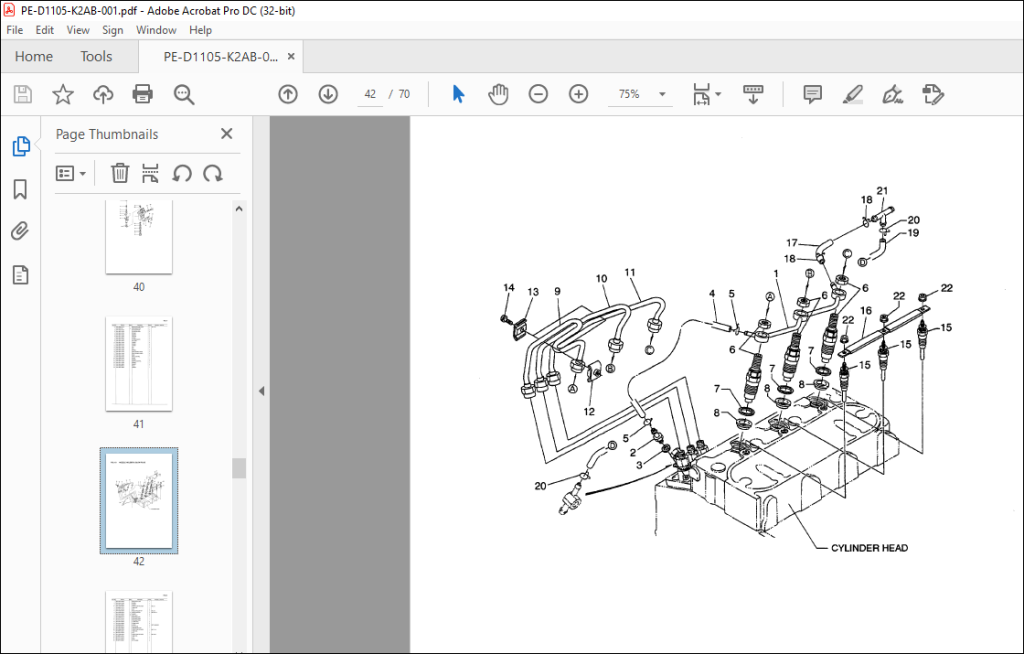Zoom in with the plus button
Image resolution: width=1024 pixels, height=654 pixels.
578,94
